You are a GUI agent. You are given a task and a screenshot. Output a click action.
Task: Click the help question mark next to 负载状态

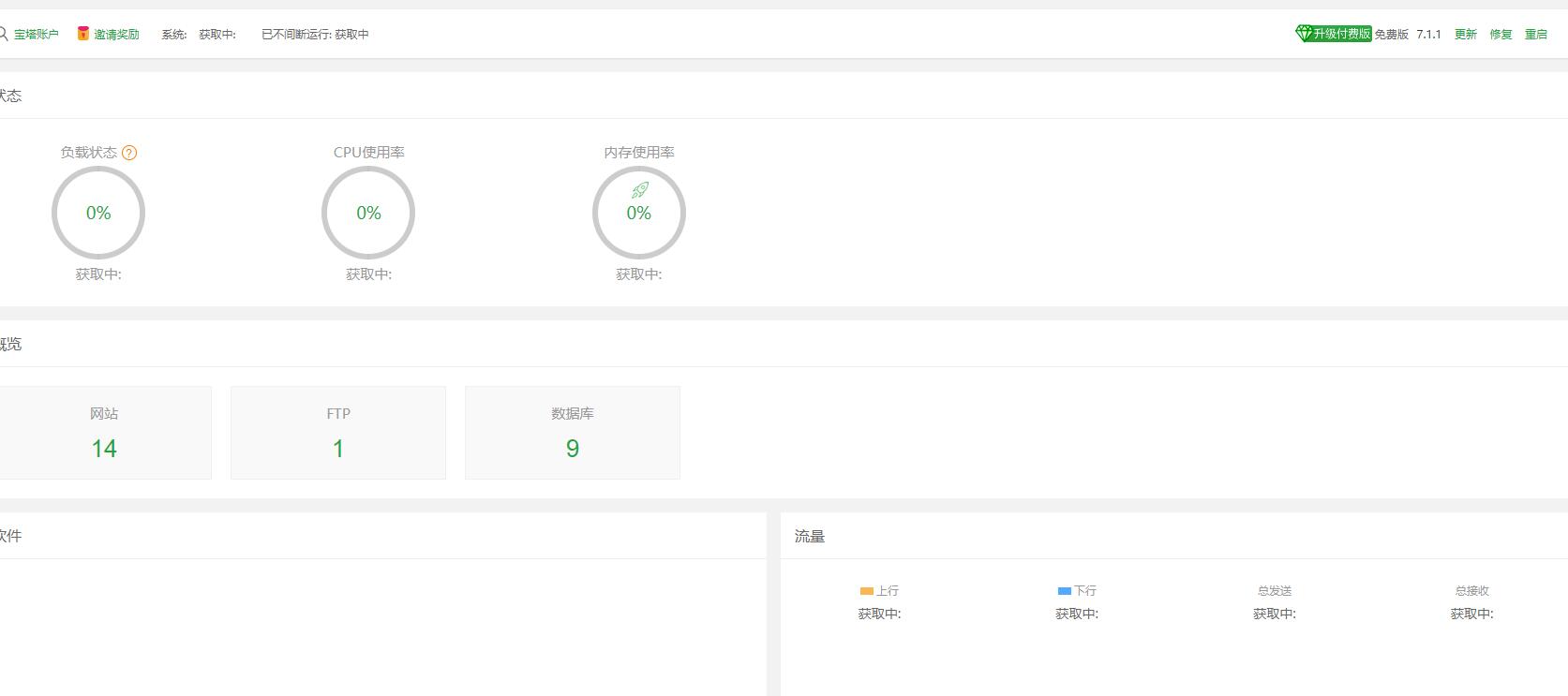129,153
